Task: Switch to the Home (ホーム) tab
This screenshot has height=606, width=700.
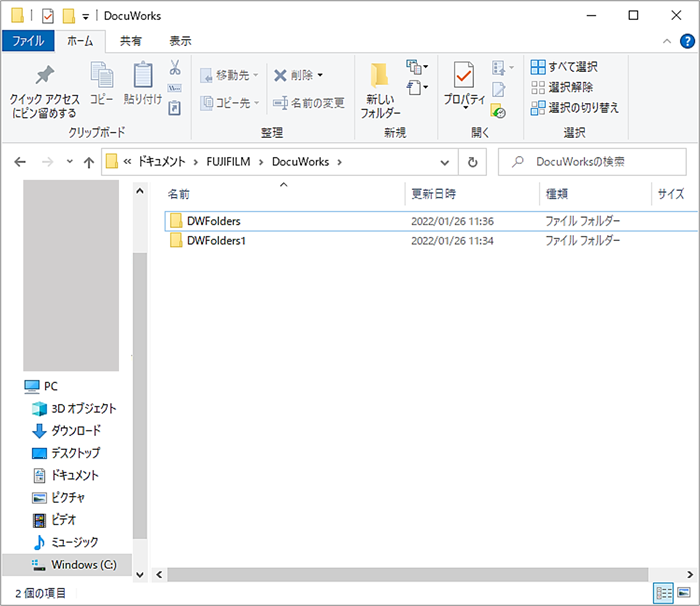Action: pyautogui.click(x=80, y=41)
